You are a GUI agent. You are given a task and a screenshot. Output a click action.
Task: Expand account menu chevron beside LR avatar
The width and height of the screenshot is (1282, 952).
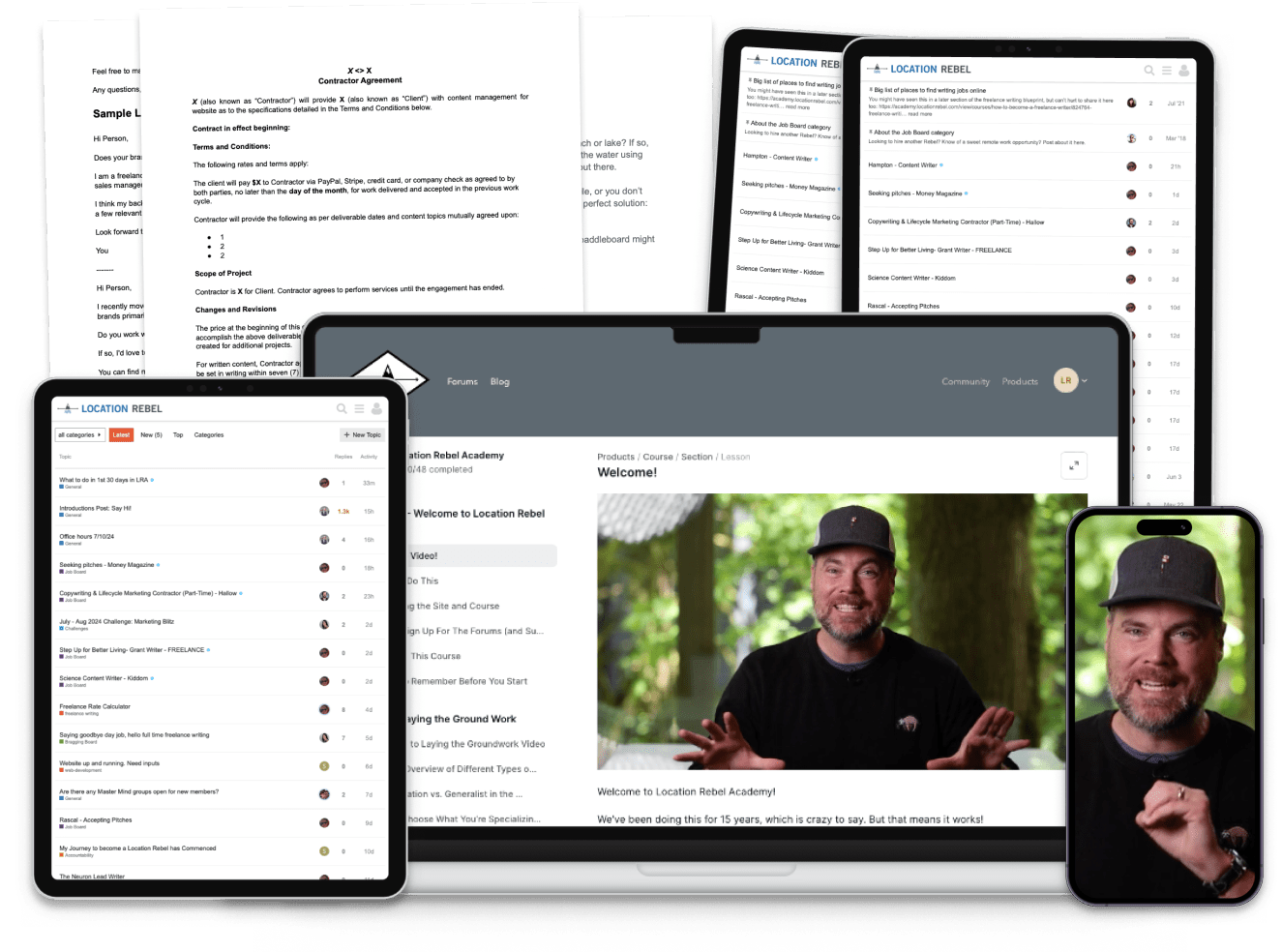pos(1085,380)
